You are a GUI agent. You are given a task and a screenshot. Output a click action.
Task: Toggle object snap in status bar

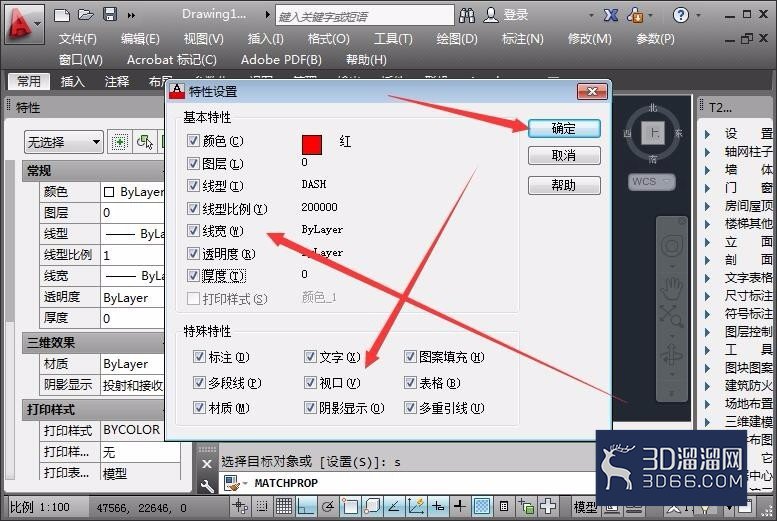click(x=350, y=506)
